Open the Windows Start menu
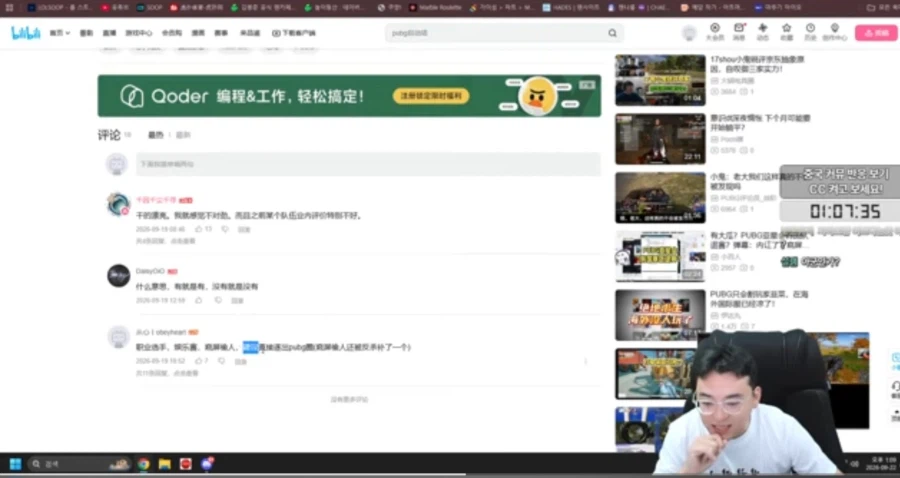 (x=15, y=464)
